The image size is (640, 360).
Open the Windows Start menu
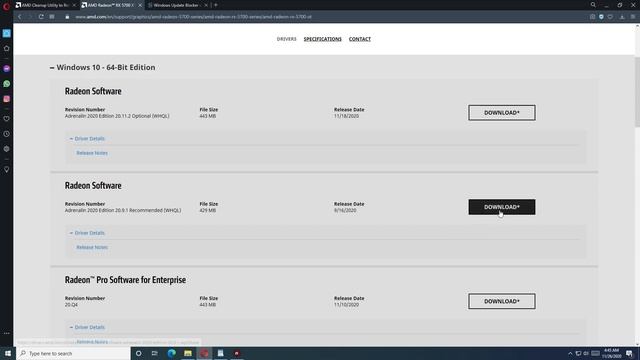coord(8,353)
